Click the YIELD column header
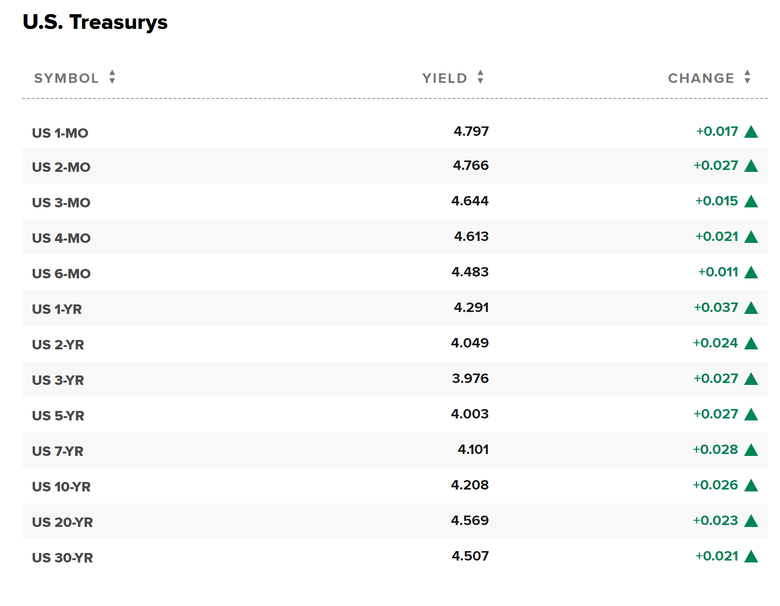The height and width of the screenshot is (606, 780). [445, 78]
